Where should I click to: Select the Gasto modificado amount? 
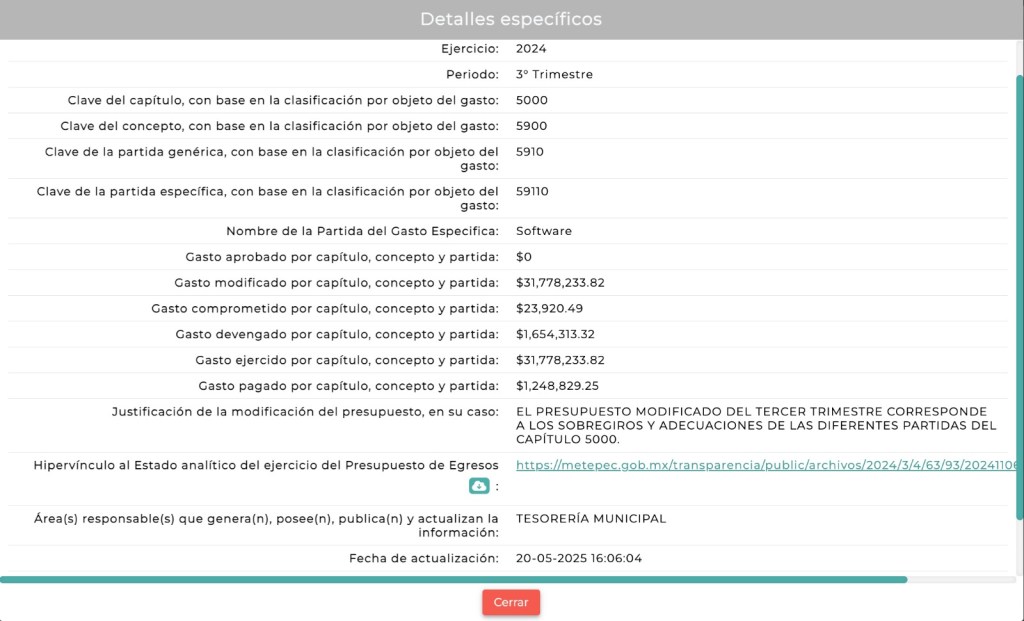click(x=560, y=283)
